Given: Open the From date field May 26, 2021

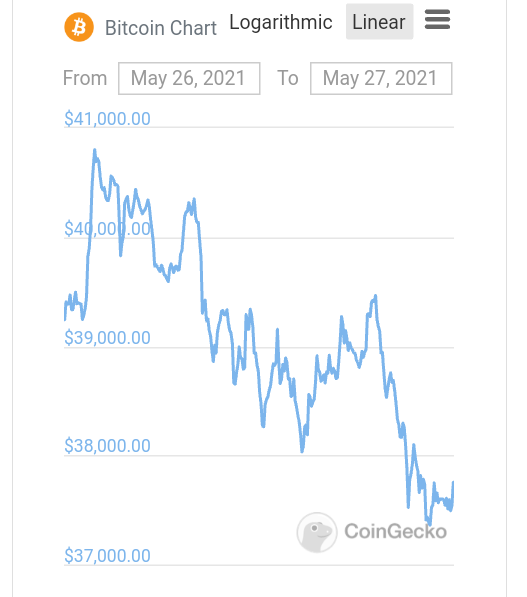Looking at the screenshot, I should [x=189, y=78].
